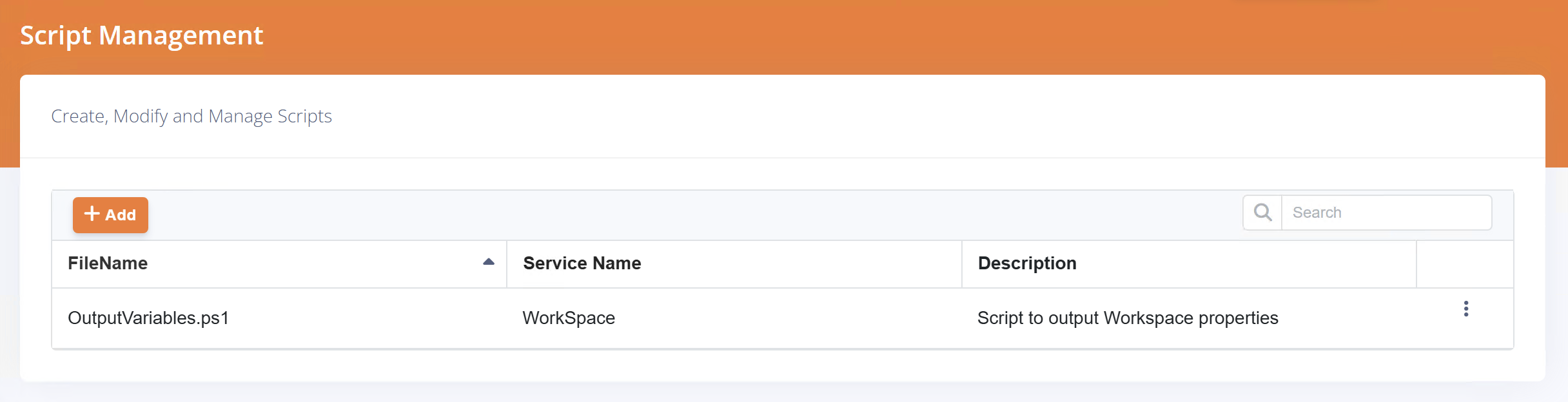The image size is (1568, 402).
Task: Open the three-dot menu for OutputVariables.ps1
Action: (x=1465, y=309)
